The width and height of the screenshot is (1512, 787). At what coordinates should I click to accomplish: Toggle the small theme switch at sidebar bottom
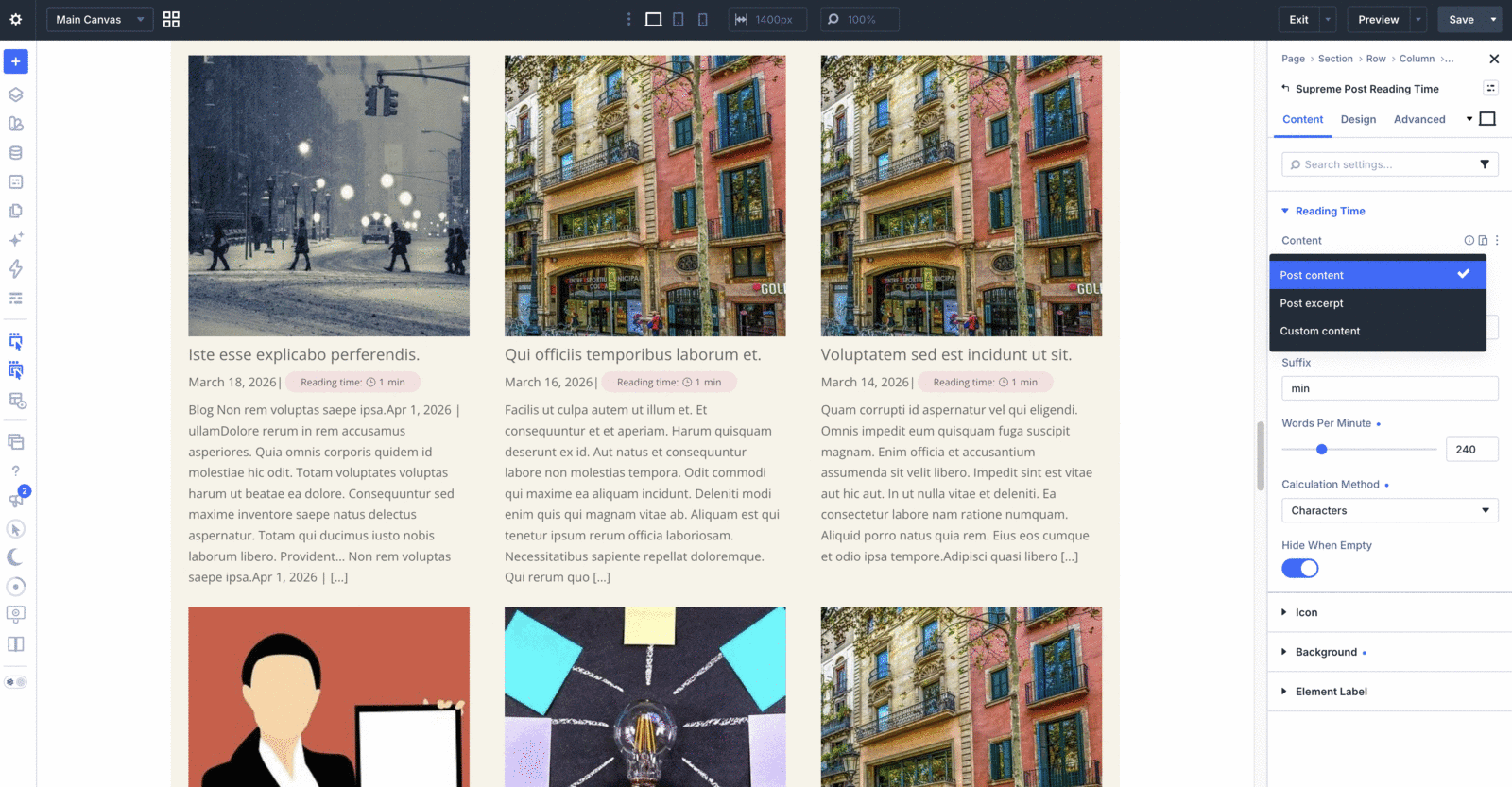[x=16, y=682]
